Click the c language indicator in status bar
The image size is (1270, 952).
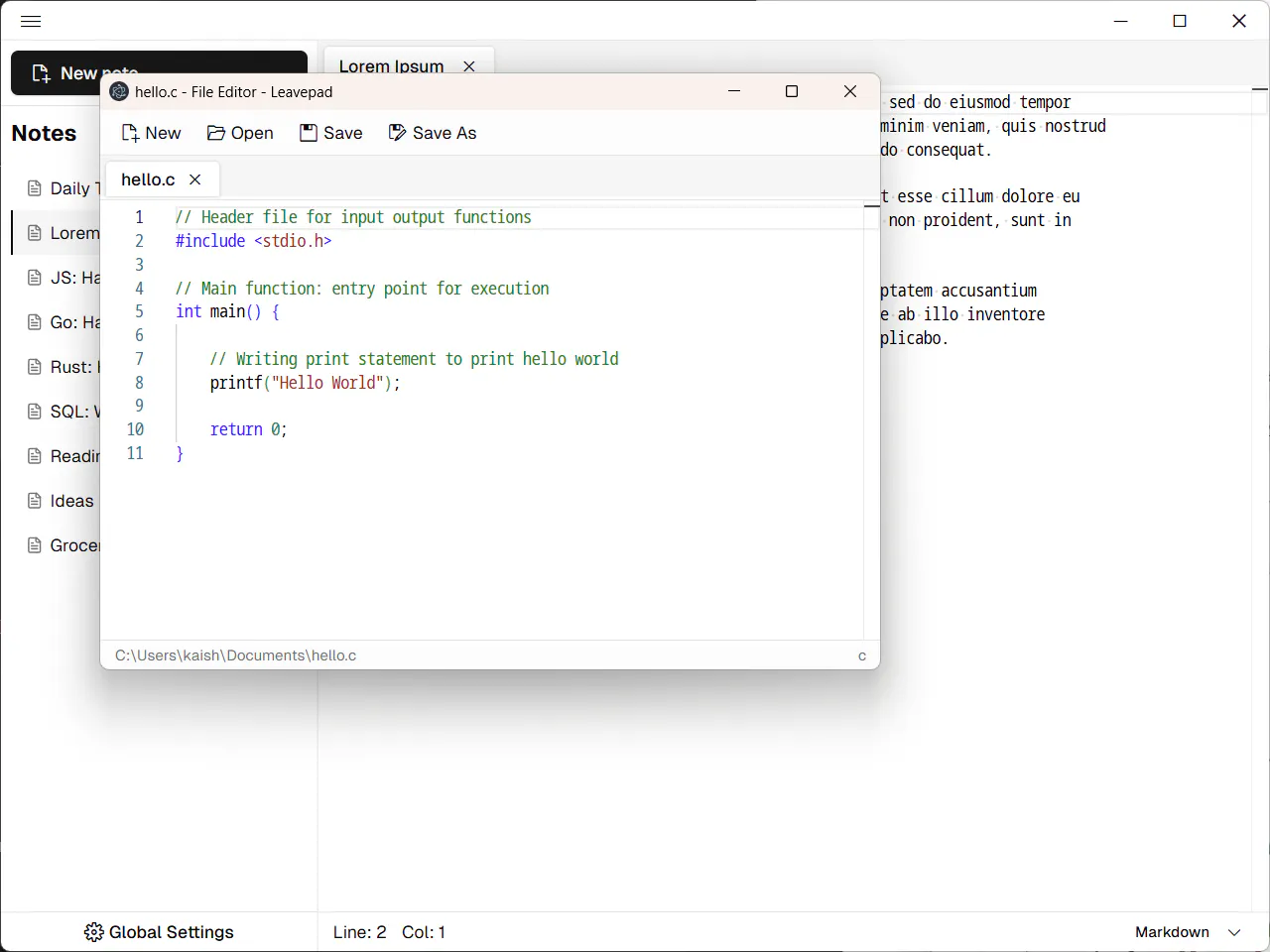(x=862, y=655)
